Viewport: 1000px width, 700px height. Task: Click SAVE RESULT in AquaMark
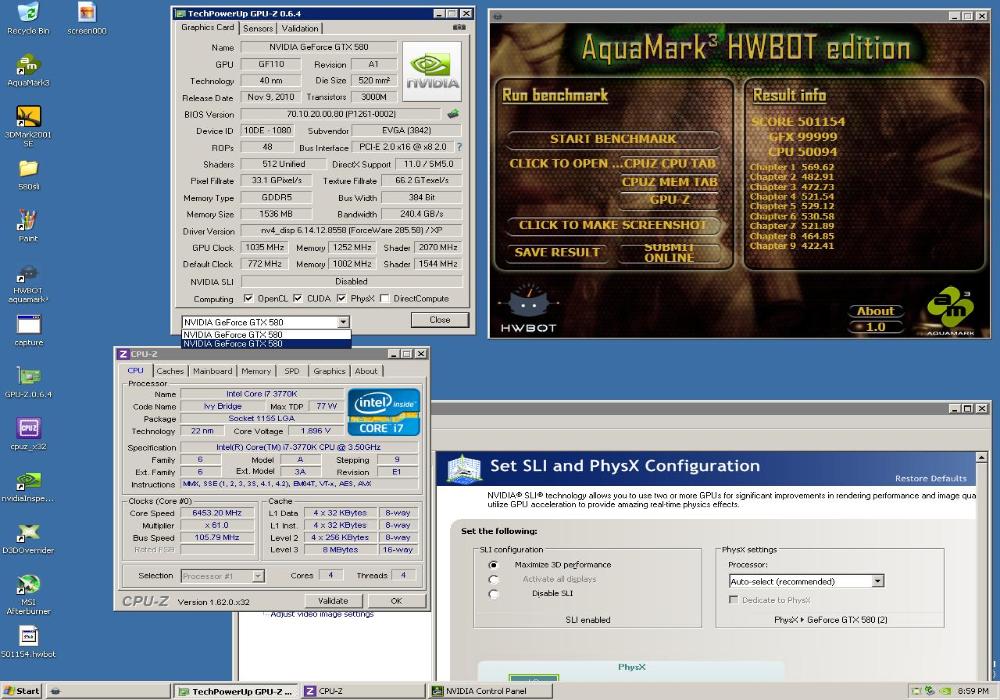point(557,252)
